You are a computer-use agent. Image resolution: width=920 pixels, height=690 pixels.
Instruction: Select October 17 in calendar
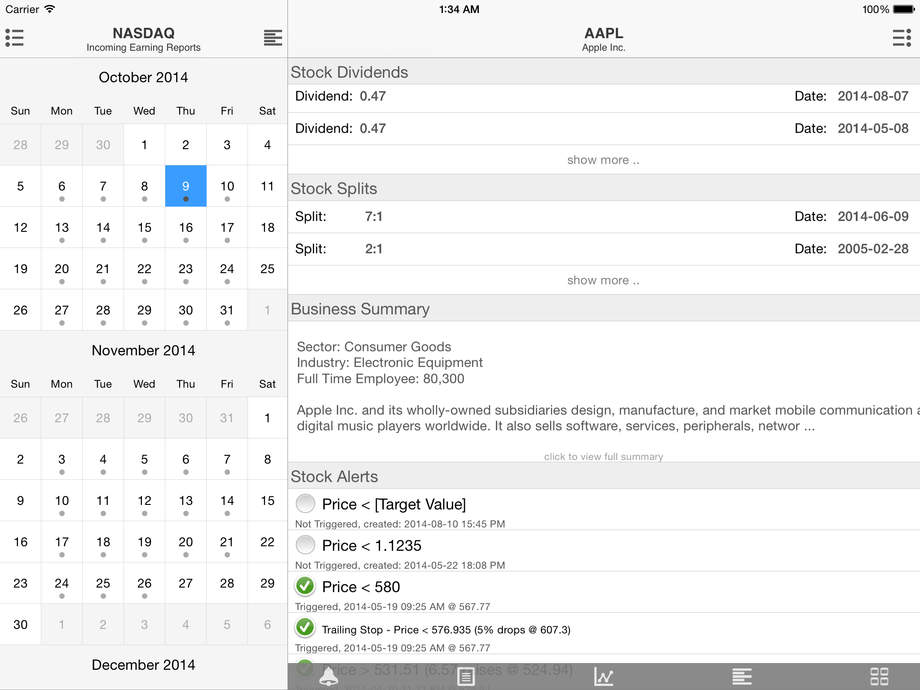click(x=227, y=227)
